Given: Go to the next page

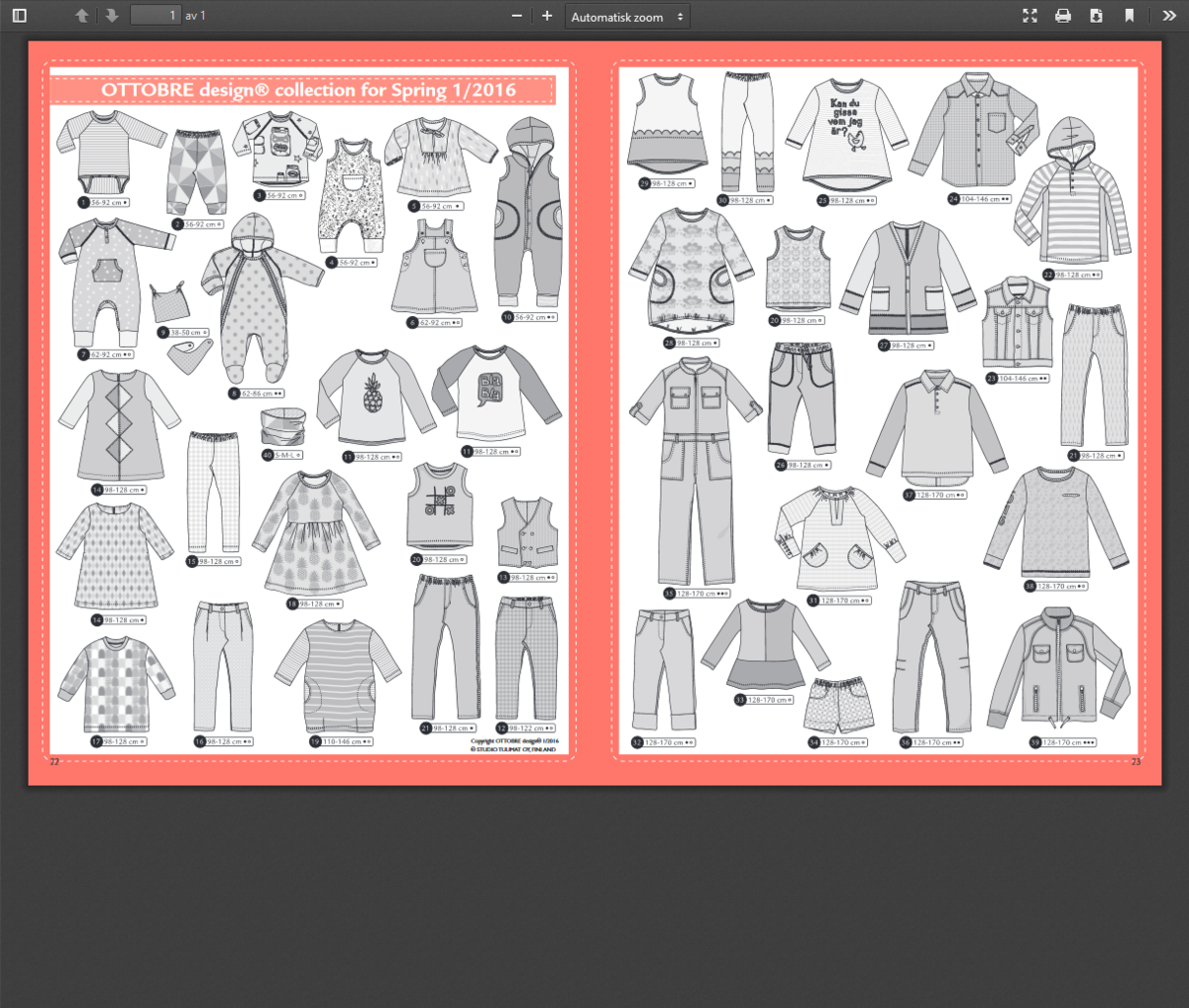Looking at the screenshot, I should click(x=112, y=16).
